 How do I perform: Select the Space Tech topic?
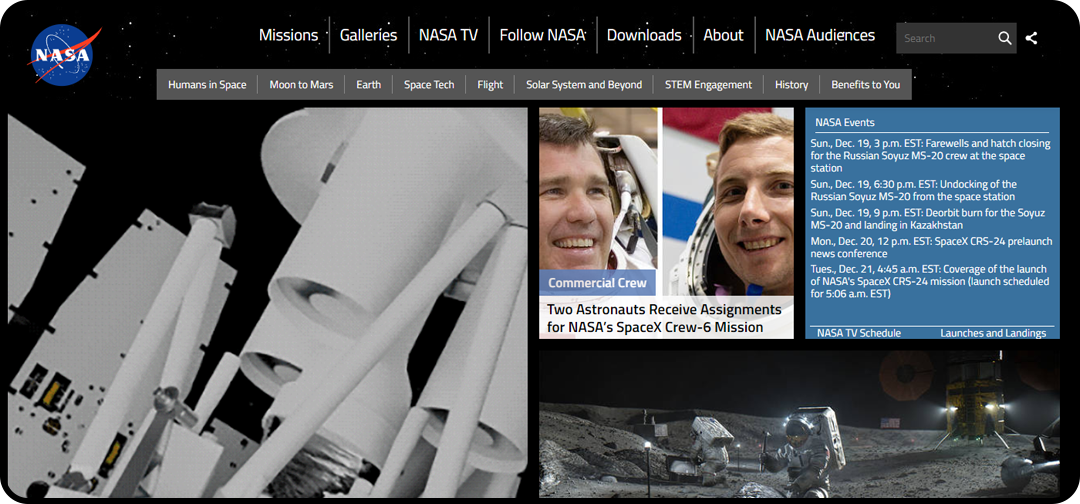click(429, 85)
